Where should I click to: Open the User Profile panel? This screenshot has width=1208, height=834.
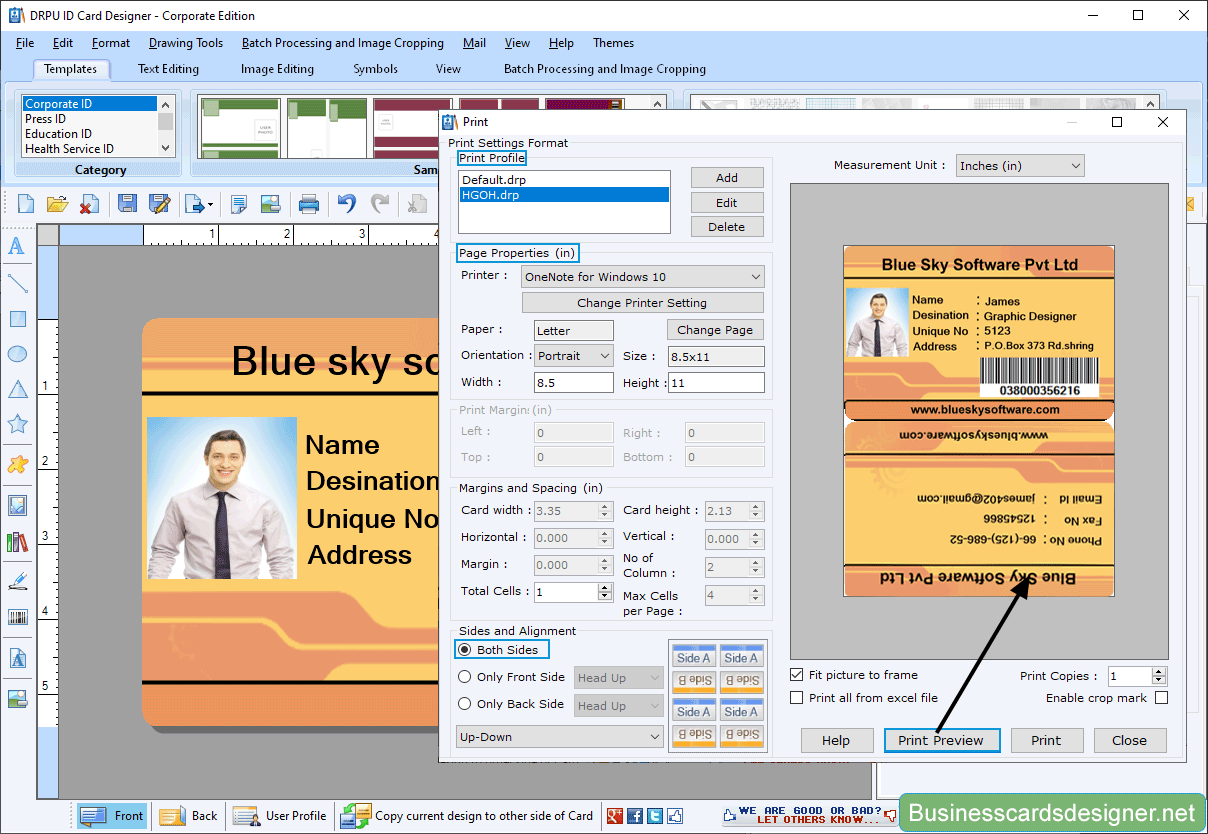(280, 816)
